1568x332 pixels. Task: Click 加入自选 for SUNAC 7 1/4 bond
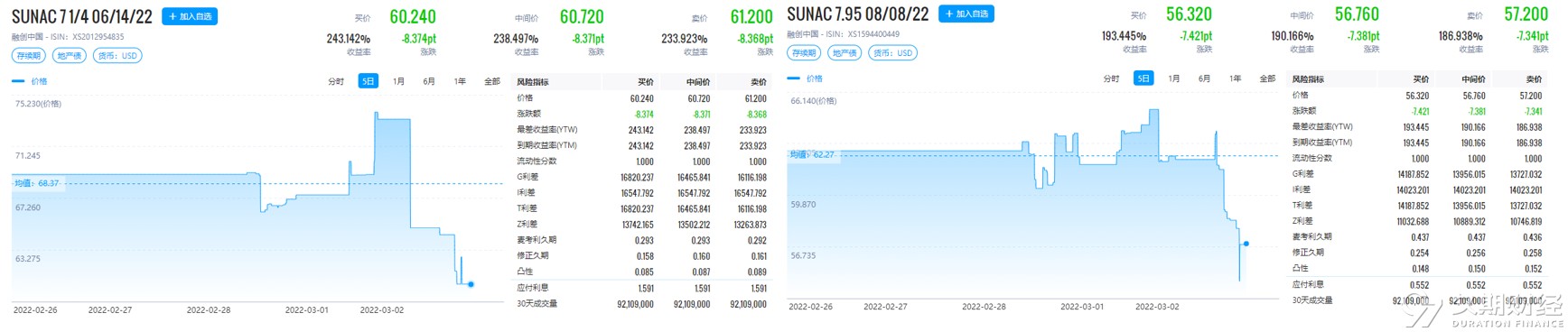click(190, 16)
